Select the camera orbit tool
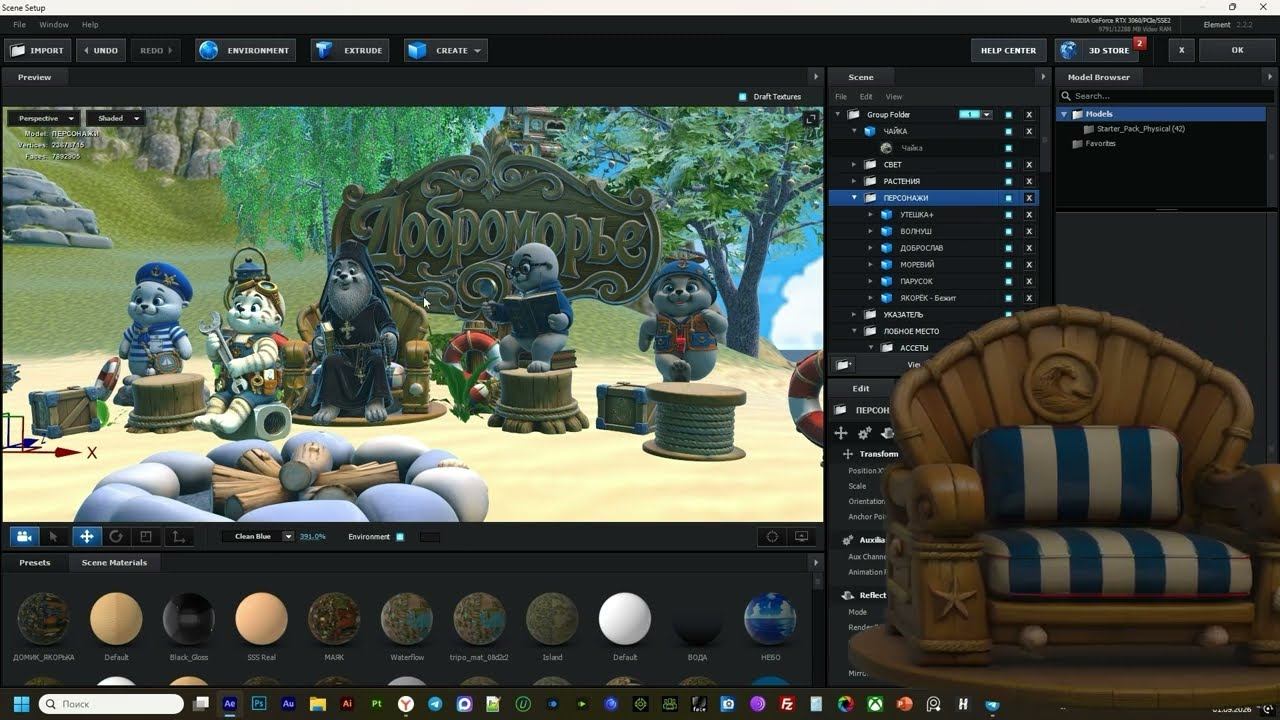This screenshot has height=720, width=1280. (25, 537)
